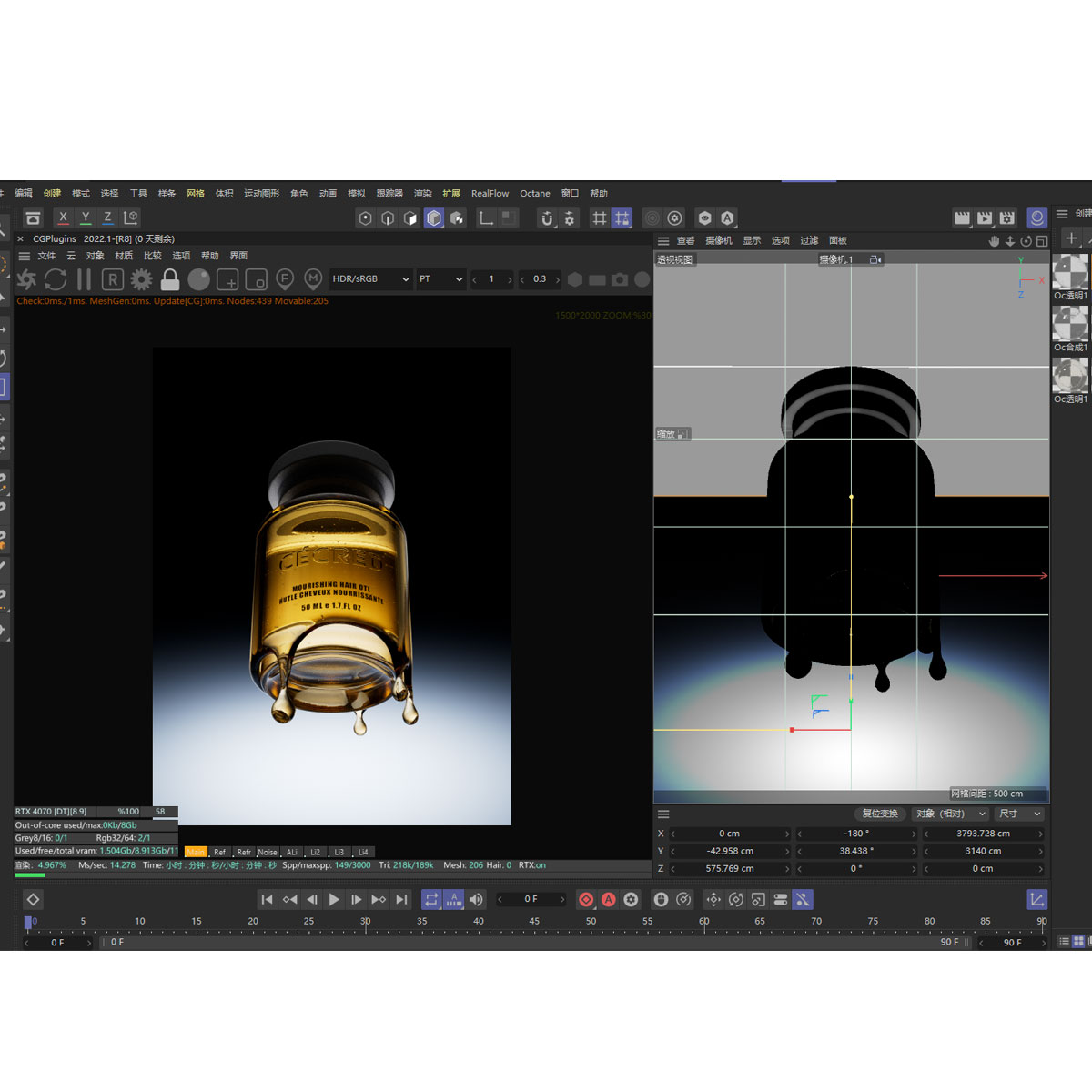Select the pick focus F icon
The width and height of the screenshot is (1092, 1092).
(x=285, y=279)
